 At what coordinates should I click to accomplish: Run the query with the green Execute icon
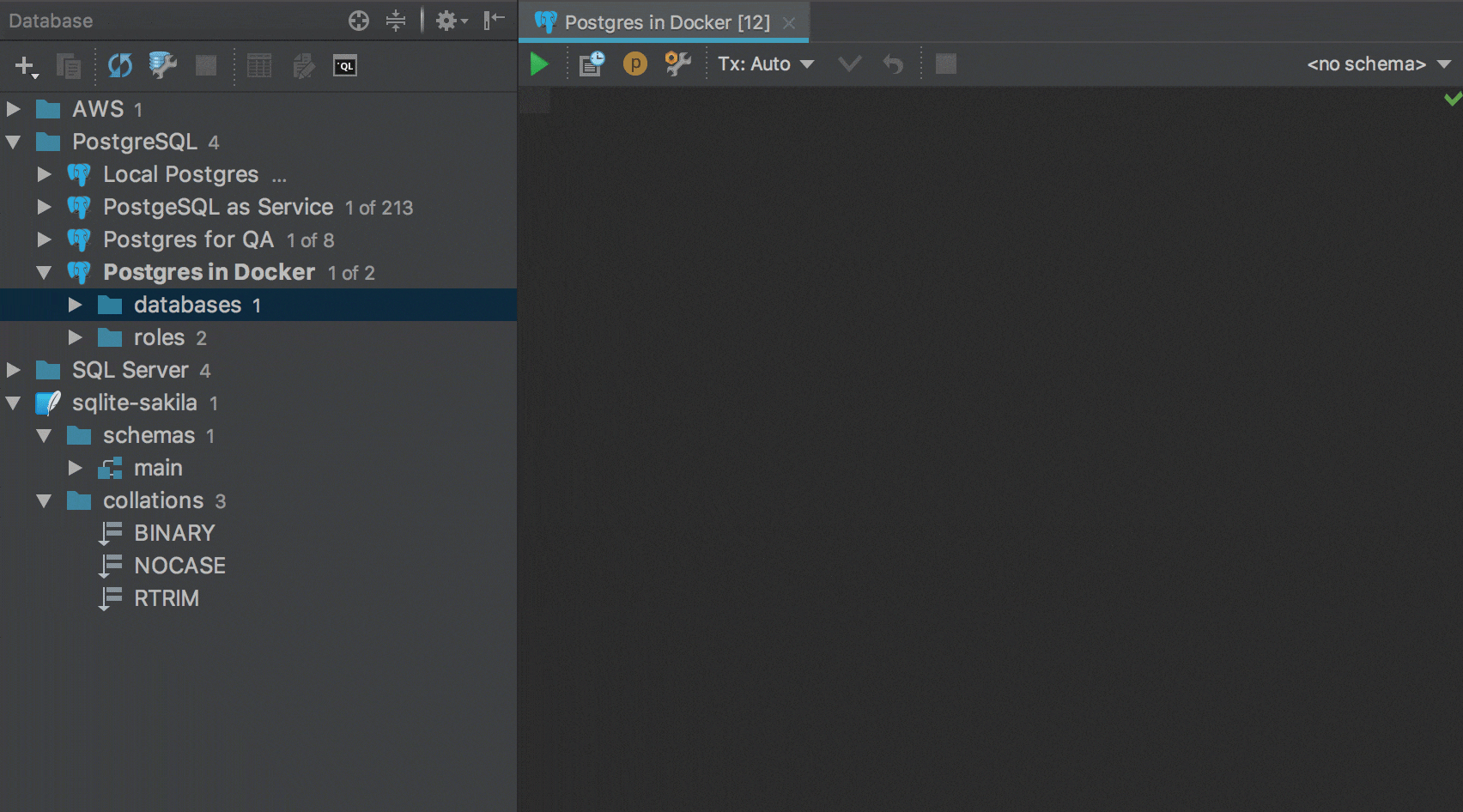click(541, 64)
